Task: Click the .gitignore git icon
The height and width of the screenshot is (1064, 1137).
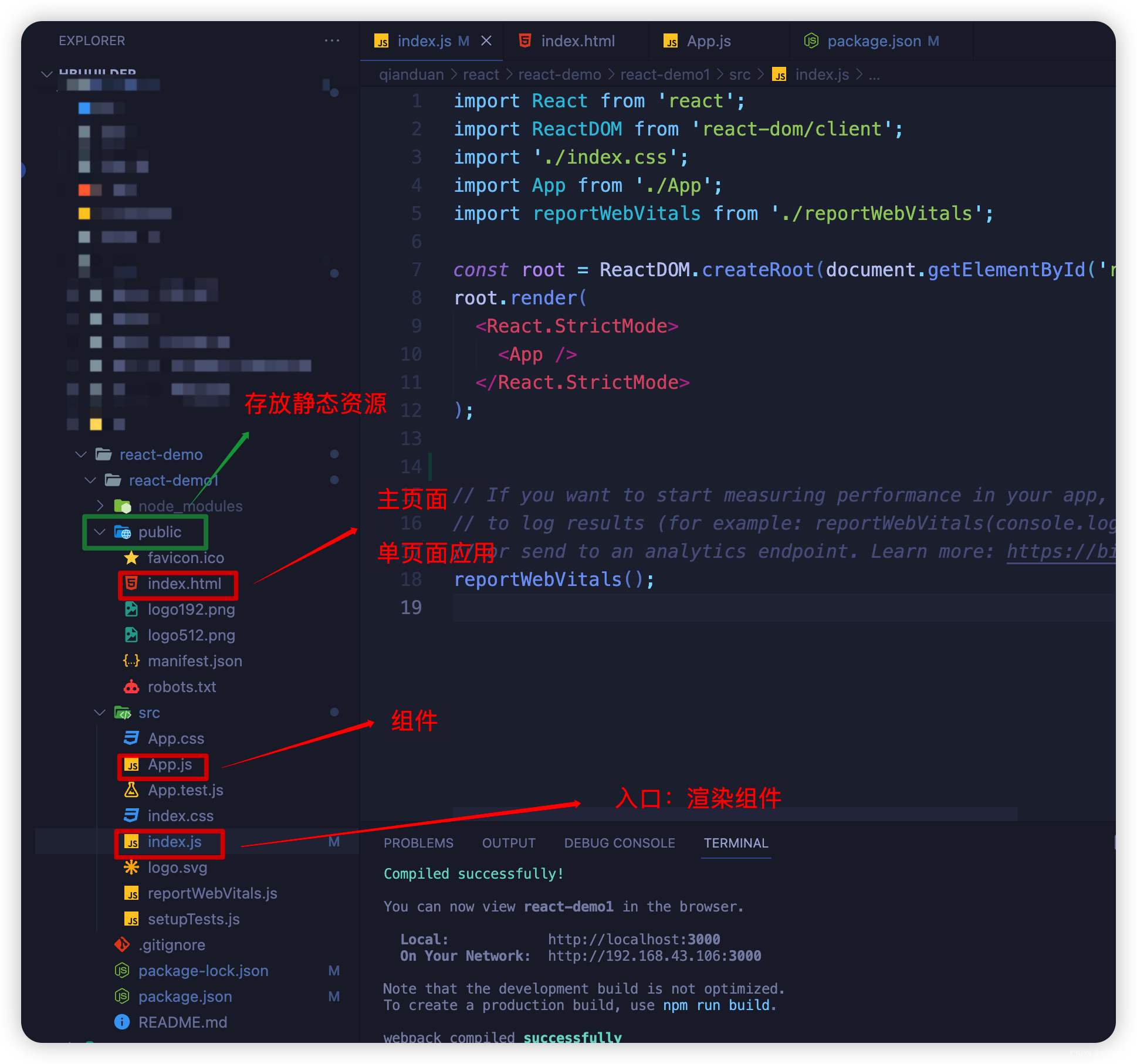Action: pyautogui.click(x=122, y=945)
